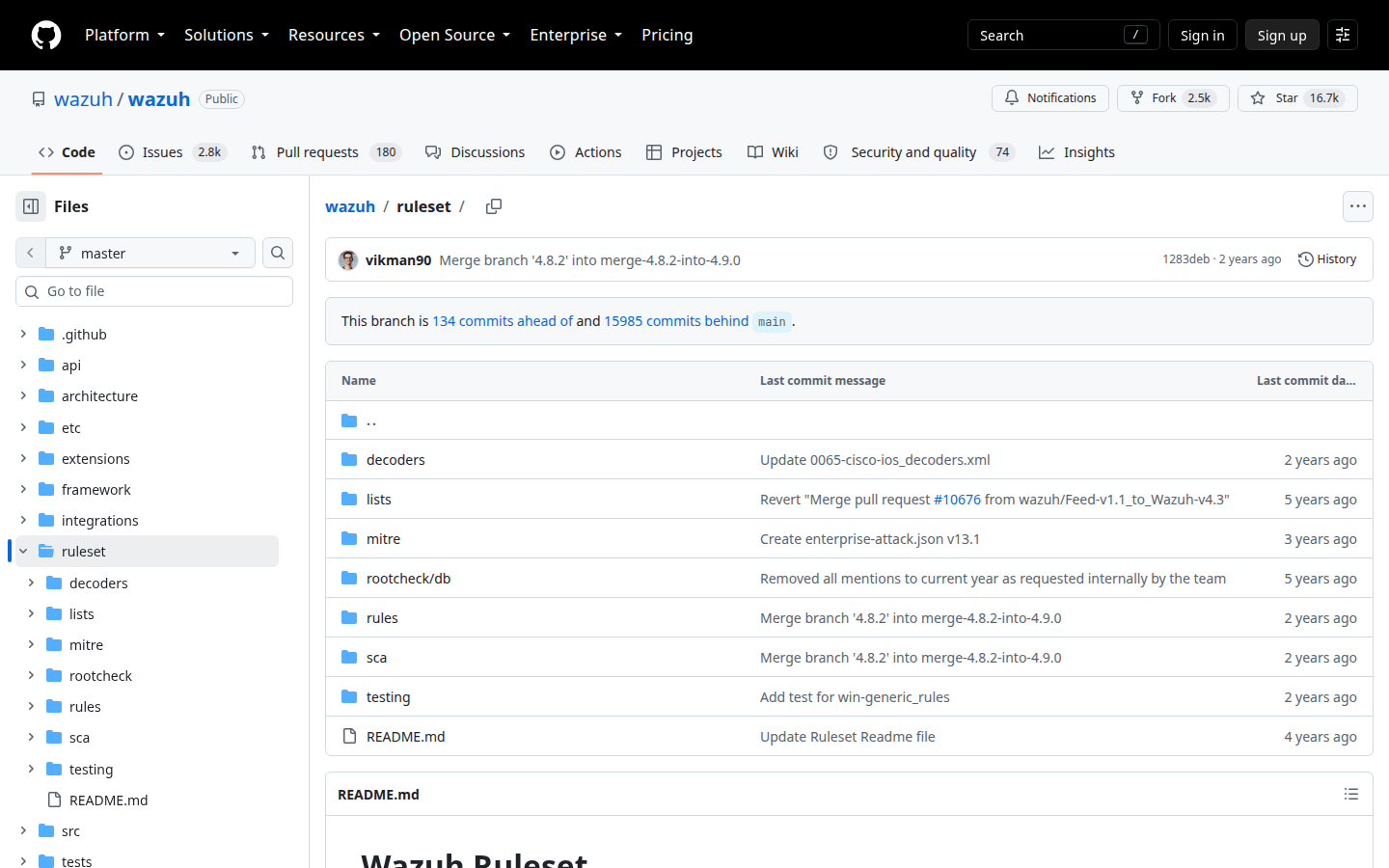Open the master branch selector dropdown
This screenshot has width=1389, height=868.
point(150,253)
